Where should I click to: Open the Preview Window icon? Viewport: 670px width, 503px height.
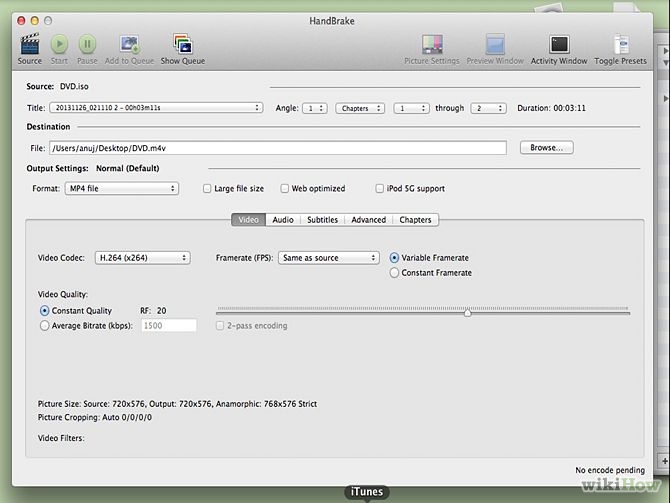(x=495, y=44)
